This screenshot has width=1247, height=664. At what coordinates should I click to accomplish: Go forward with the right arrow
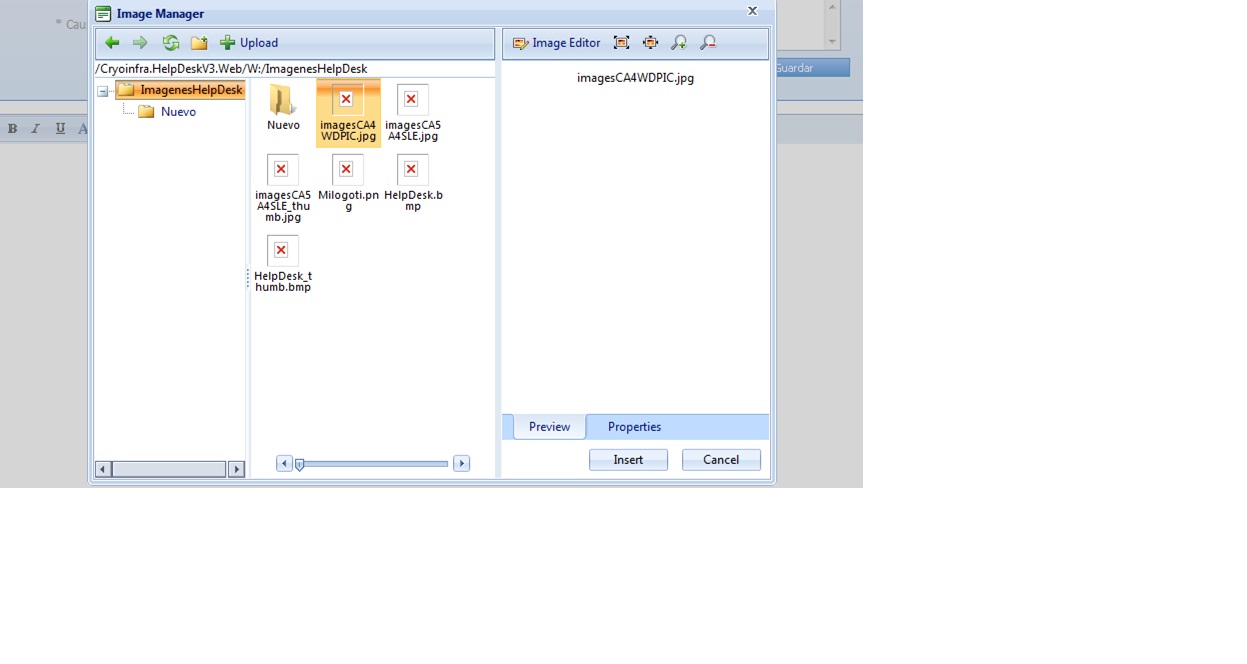click(x=140, y=43)
